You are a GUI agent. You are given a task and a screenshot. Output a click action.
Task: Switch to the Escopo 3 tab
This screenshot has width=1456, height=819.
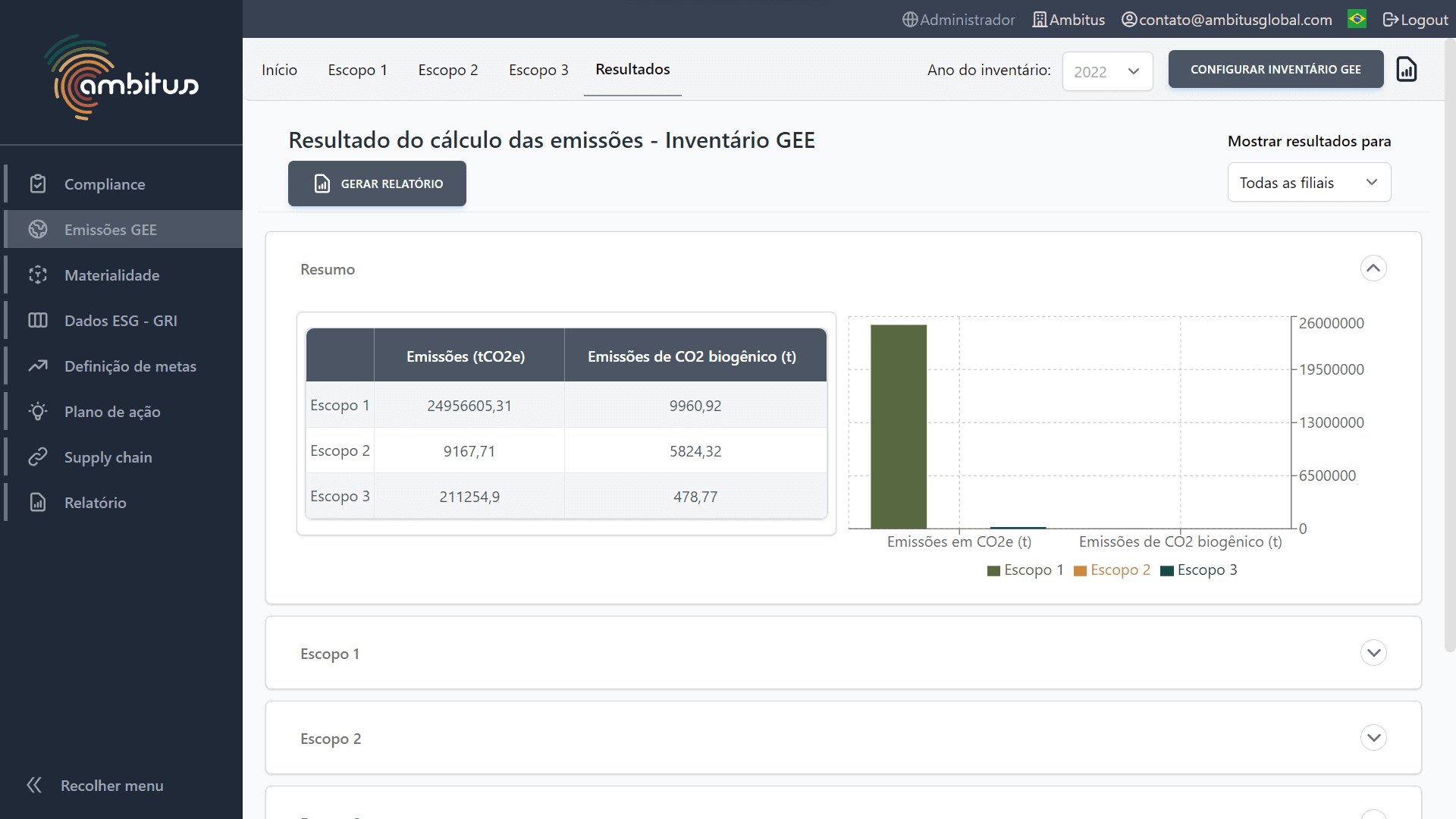[538, 70]
